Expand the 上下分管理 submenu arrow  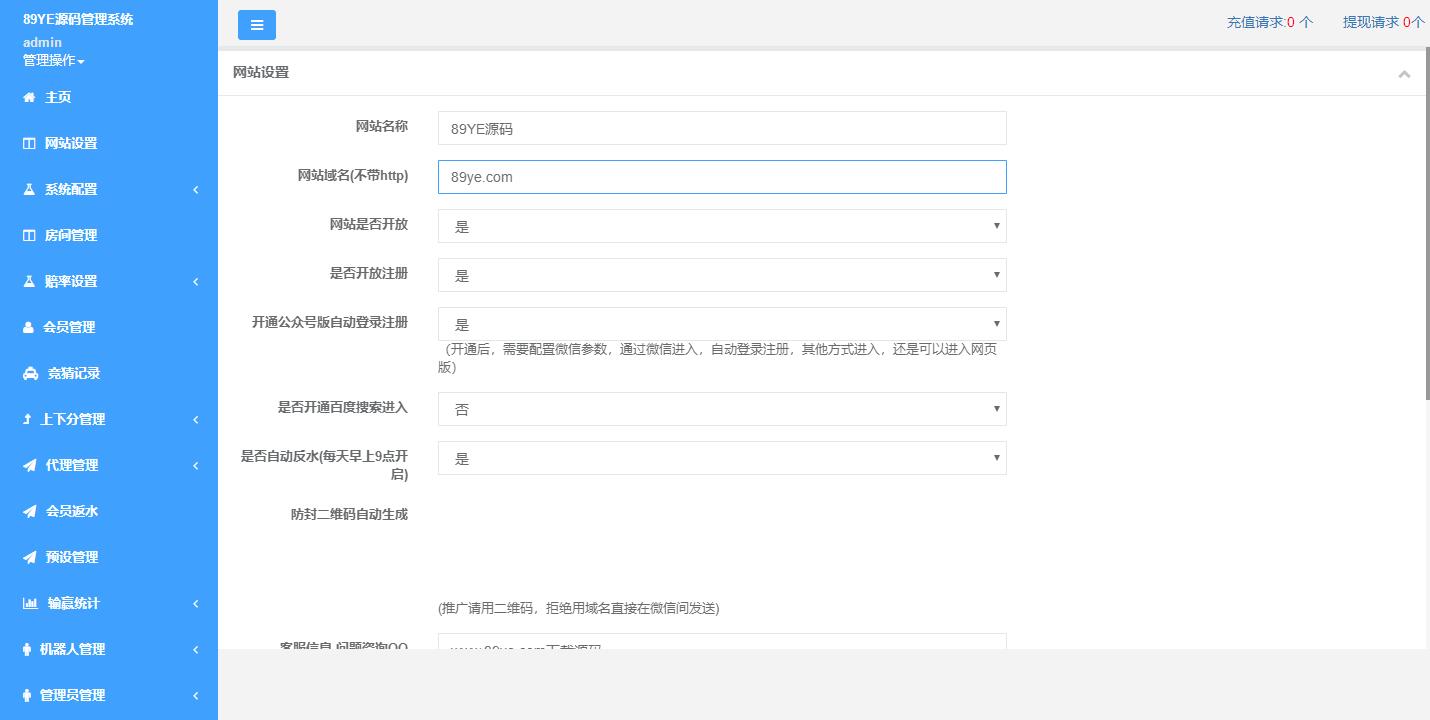point(196,419)
